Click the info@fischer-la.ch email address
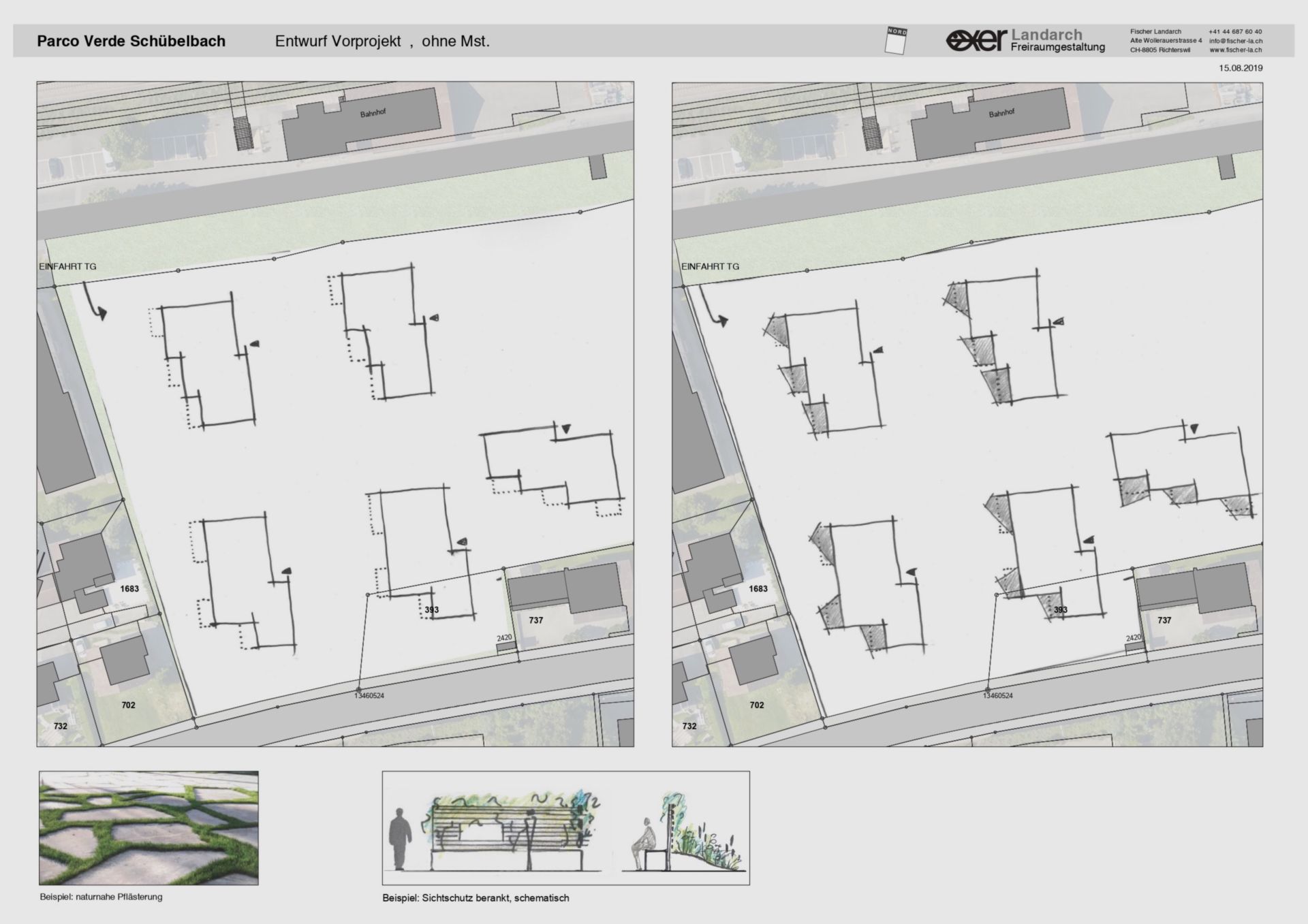Screen dimensions: 1308x924 point(1235,41)
